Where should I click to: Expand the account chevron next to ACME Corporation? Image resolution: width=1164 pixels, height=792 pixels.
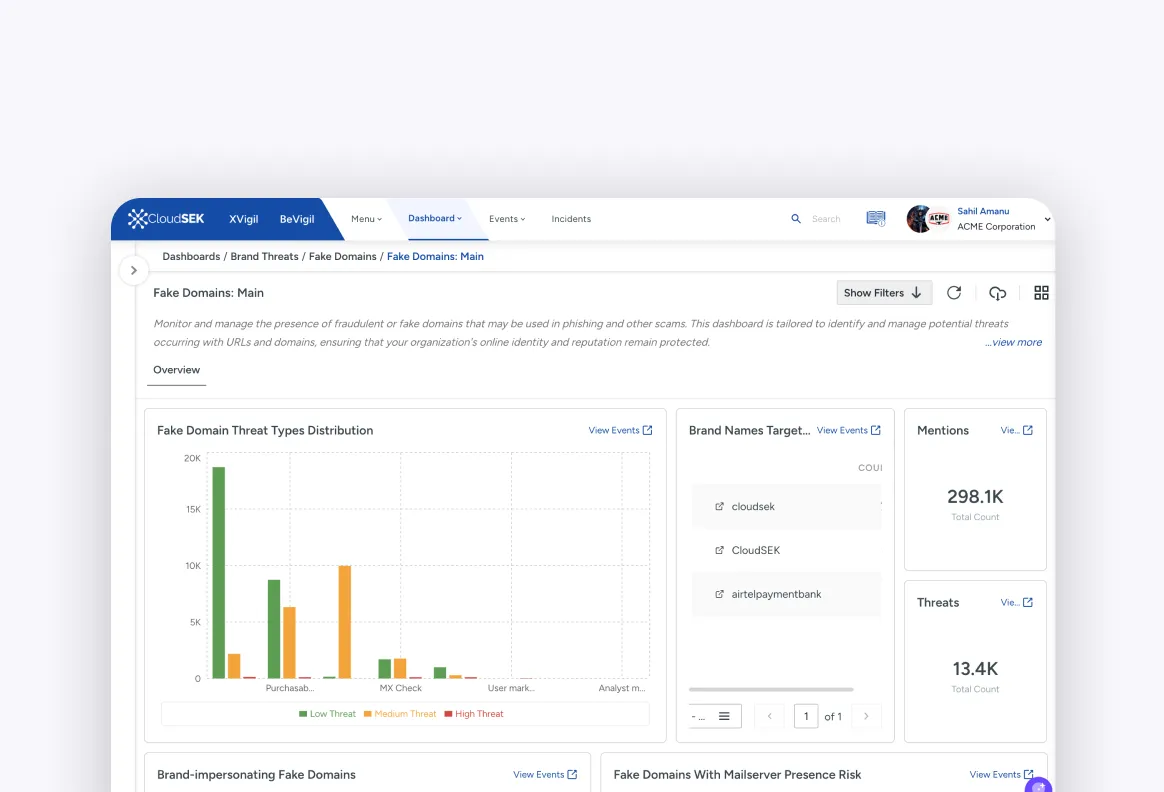tap(1047, 219)
